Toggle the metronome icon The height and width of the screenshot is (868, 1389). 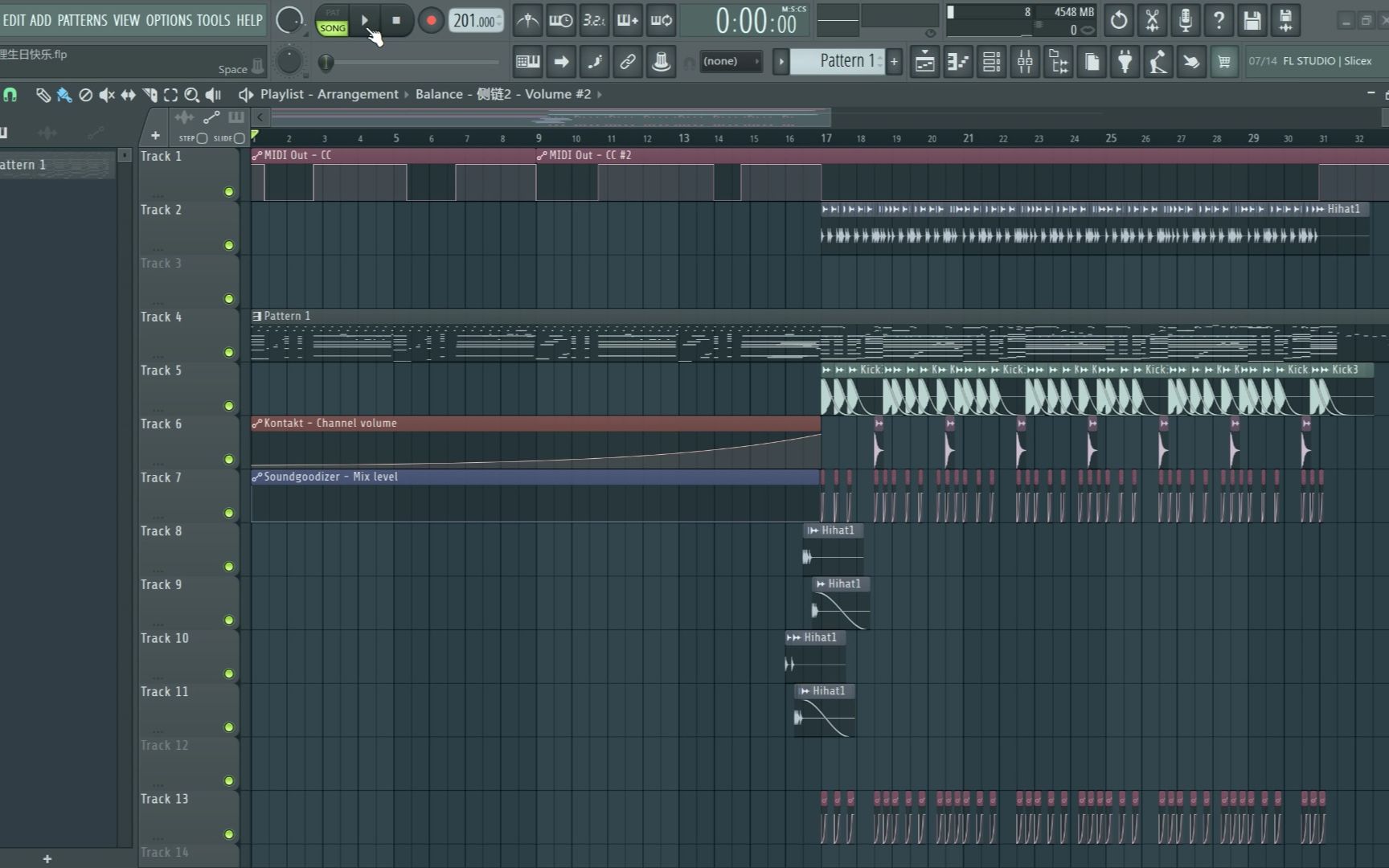click(x=527, y=20)
